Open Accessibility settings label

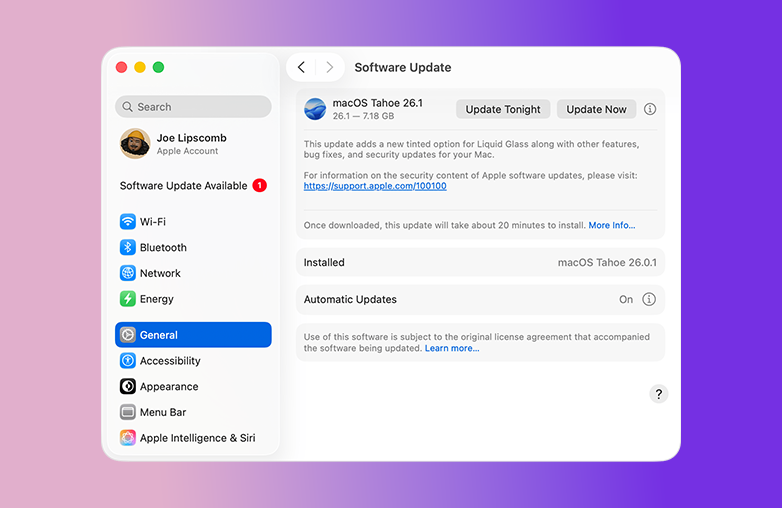click(170, 361)
